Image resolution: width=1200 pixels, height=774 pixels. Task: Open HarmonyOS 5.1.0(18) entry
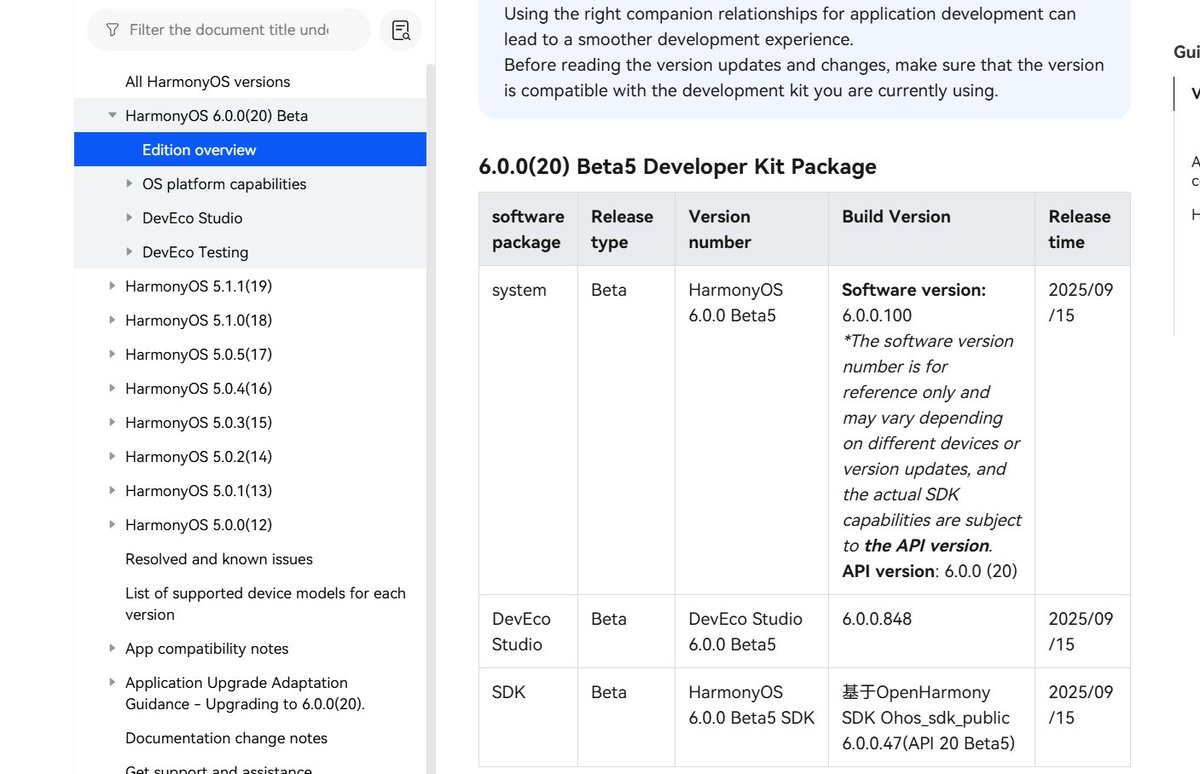pos(199,320)
